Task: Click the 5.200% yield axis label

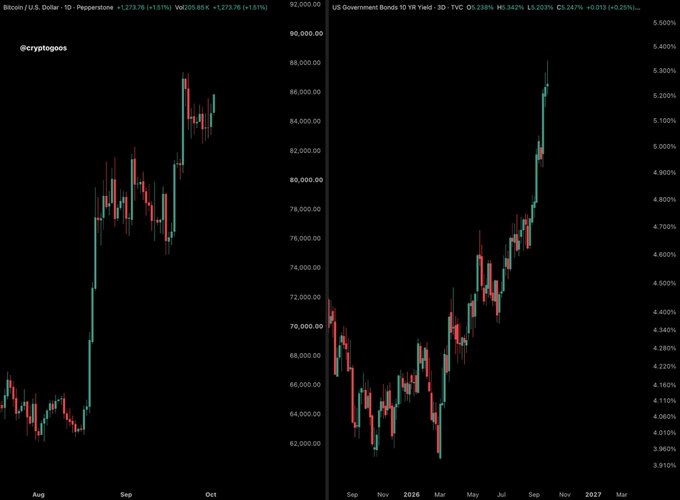Action: [664, 95]
